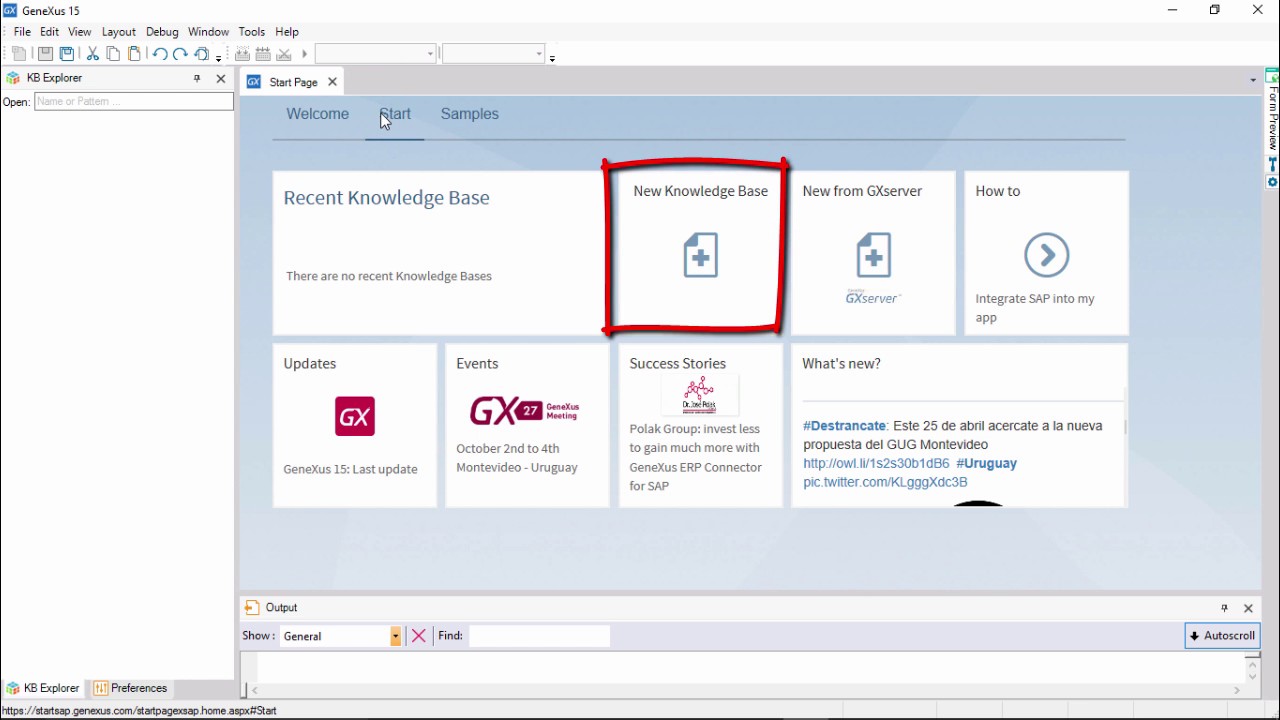This screenshot has width=1280, height=720.
Task: Click the Cancel Build toolbar icon
Action: [284, 54]
